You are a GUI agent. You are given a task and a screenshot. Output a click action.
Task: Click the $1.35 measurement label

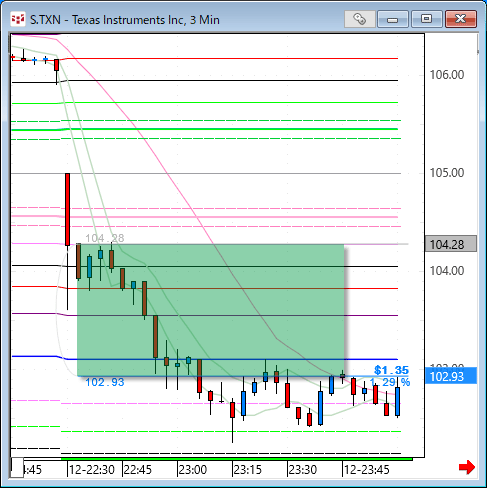pos(391,370)
